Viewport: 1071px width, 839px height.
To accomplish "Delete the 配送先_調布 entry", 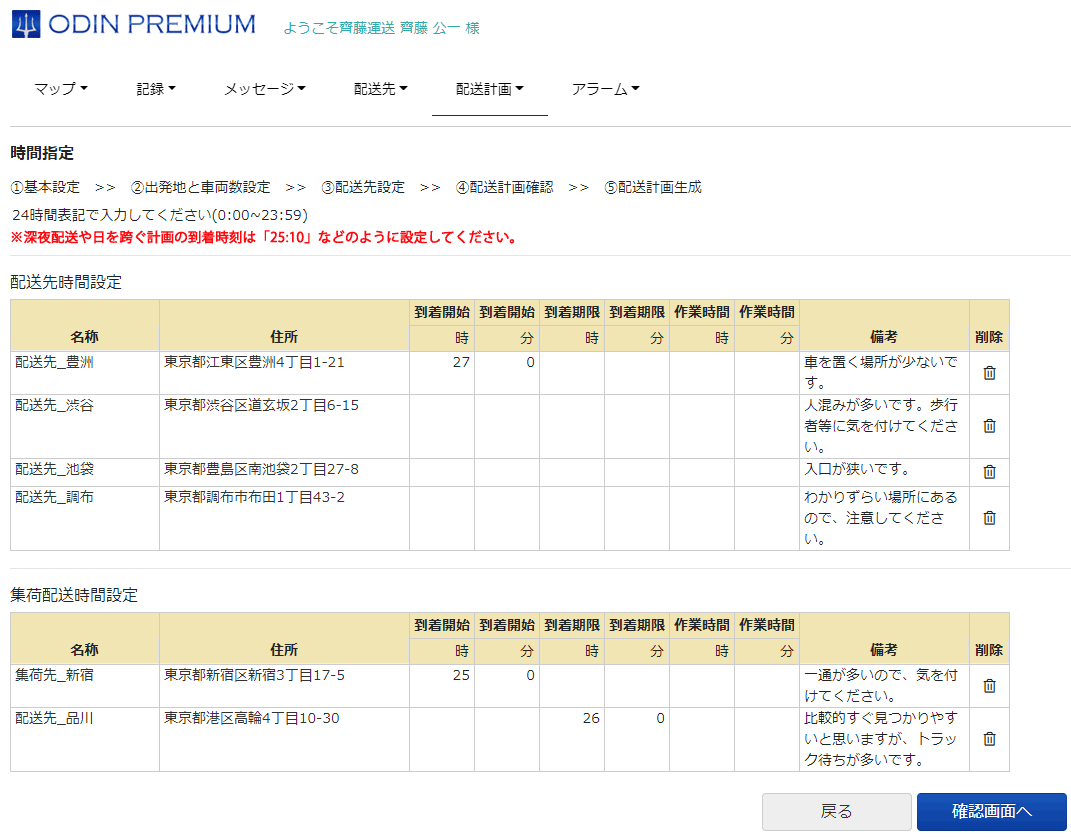I will [988, 518].
